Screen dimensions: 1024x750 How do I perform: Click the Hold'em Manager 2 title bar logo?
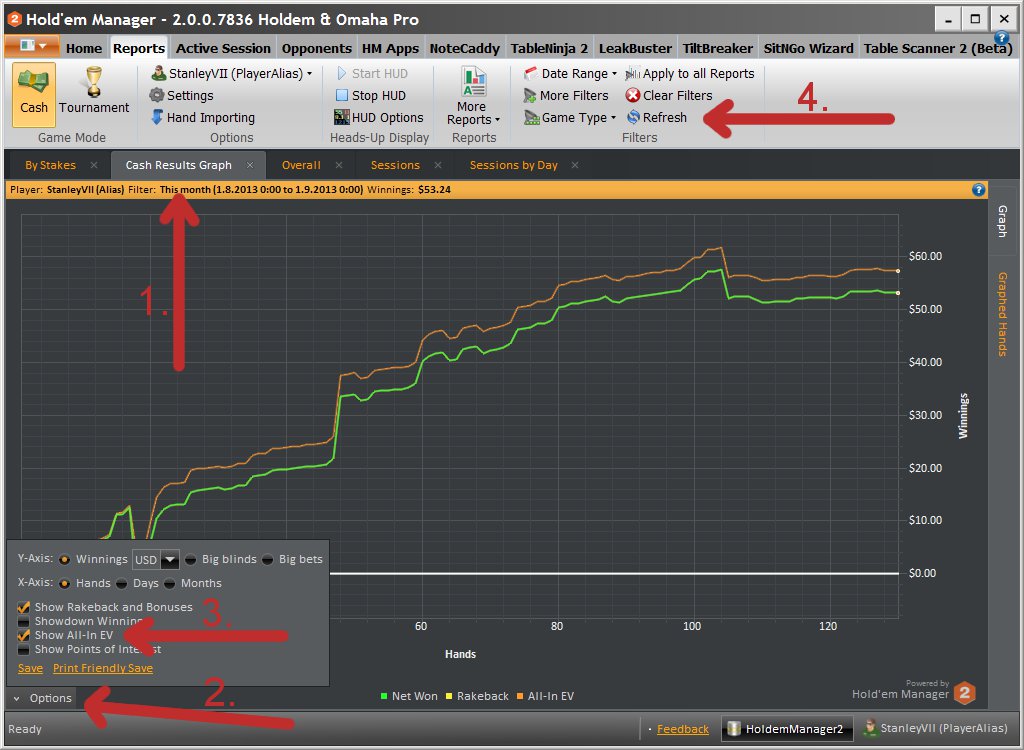click(x=14, y=19)
